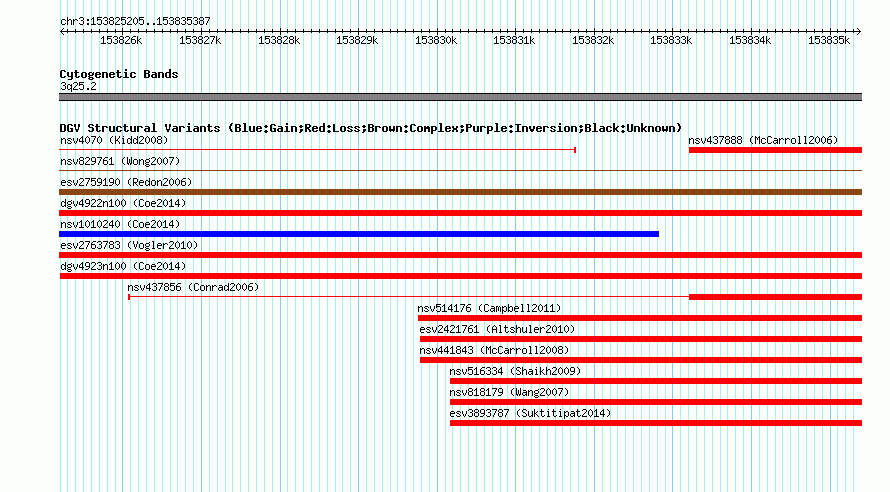Click the thin red nsv4070 loss line
890x492 pixels.
318,150
